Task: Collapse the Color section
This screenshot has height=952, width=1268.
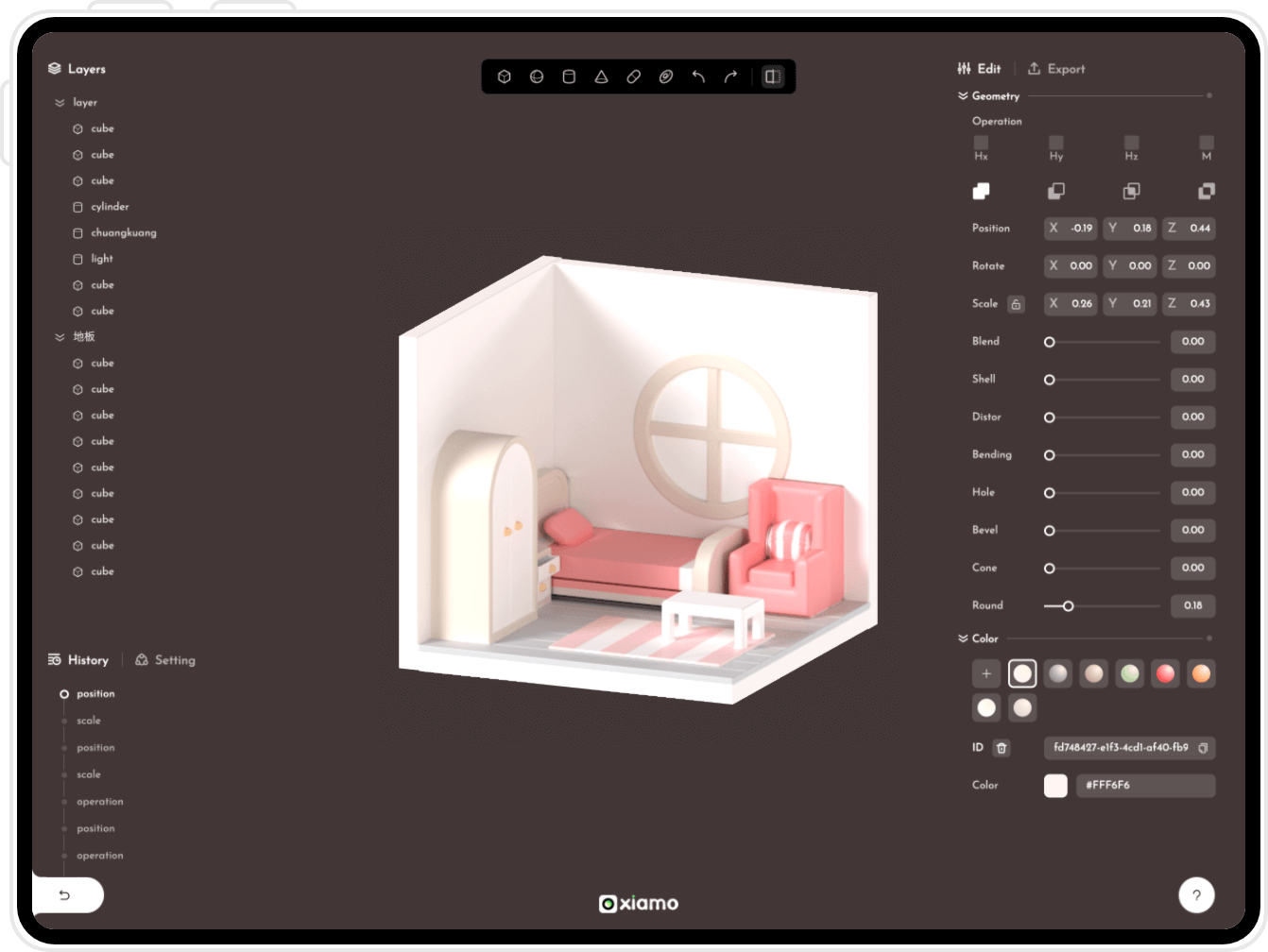Action: coord(963,638)
